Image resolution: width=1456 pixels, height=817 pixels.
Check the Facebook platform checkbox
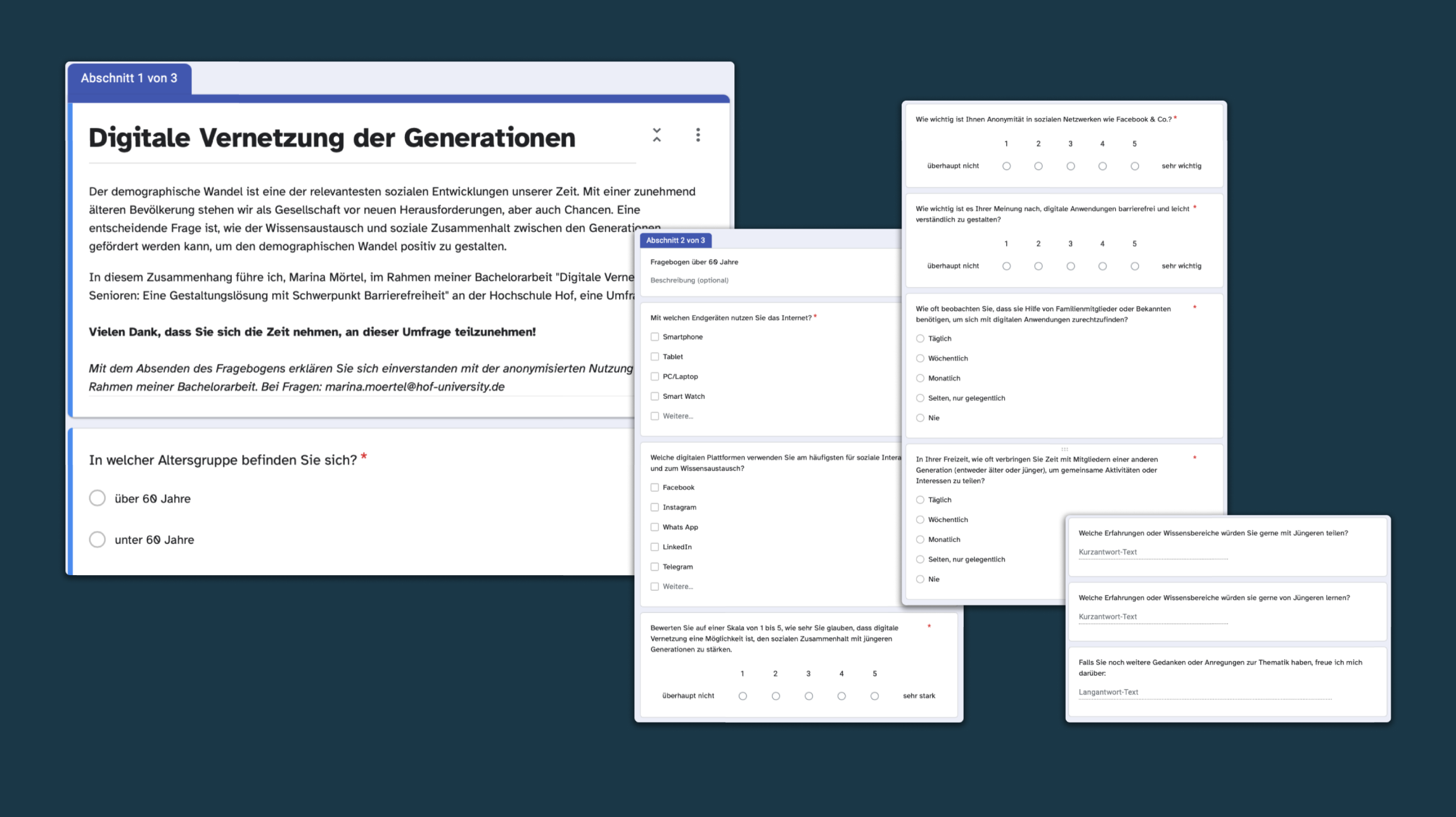655,488
